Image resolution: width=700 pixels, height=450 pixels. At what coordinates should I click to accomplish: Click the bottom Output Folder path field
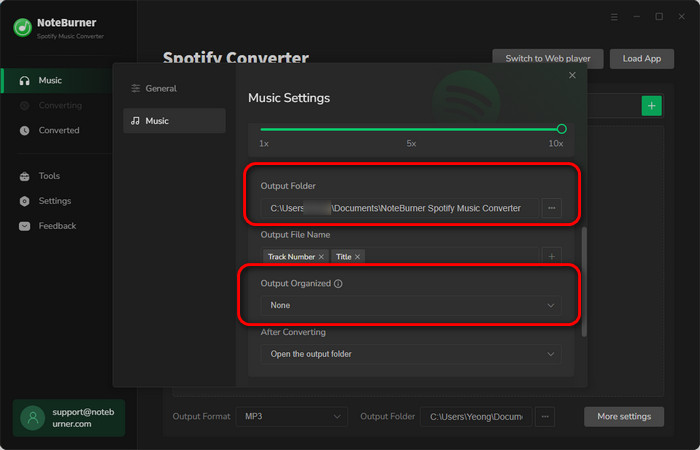point(476,417)
